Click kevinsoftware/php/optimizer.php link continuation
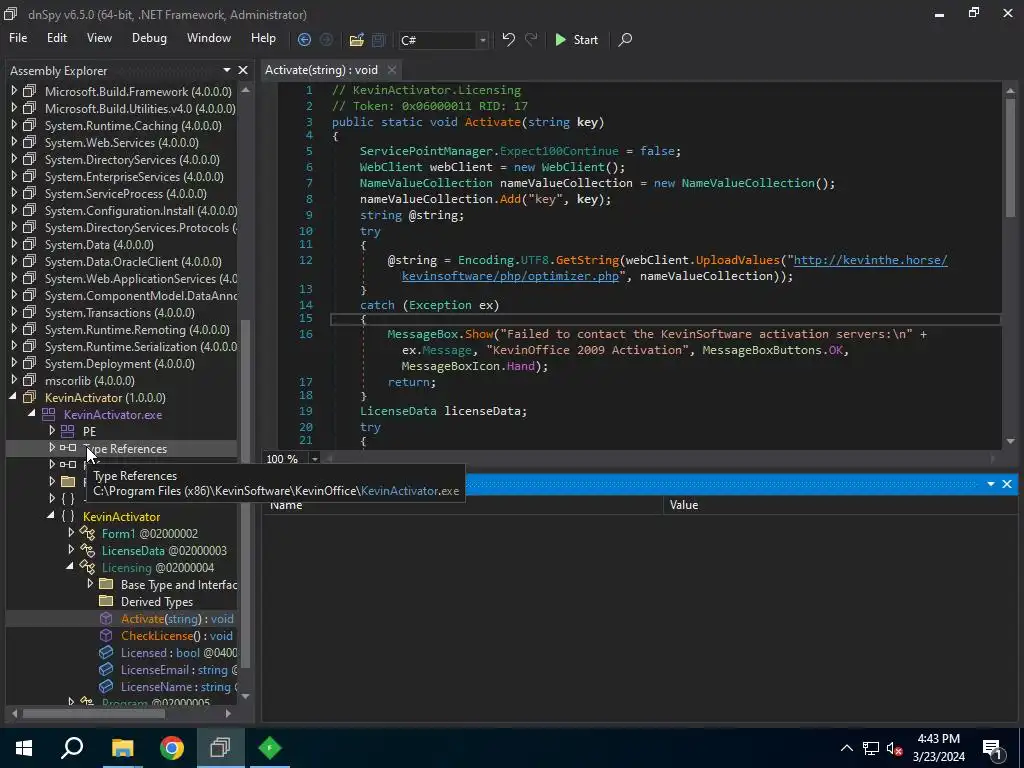1024x768 pixels. pos(510,276)
